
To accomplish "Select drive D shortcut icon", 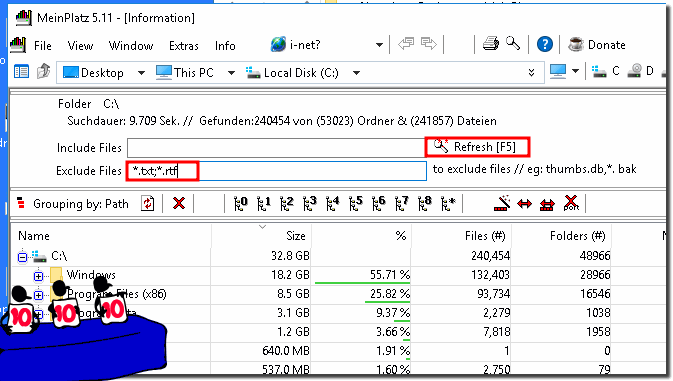I will 640,71.
